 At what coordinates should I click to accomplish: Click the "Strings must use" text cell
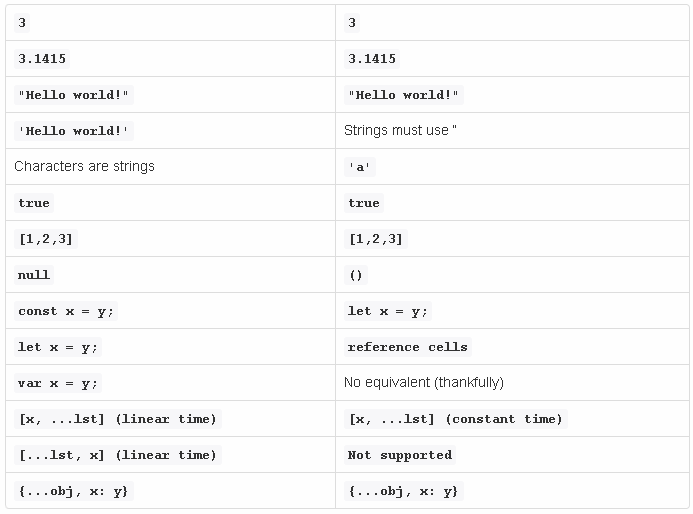tap(400, 131)
